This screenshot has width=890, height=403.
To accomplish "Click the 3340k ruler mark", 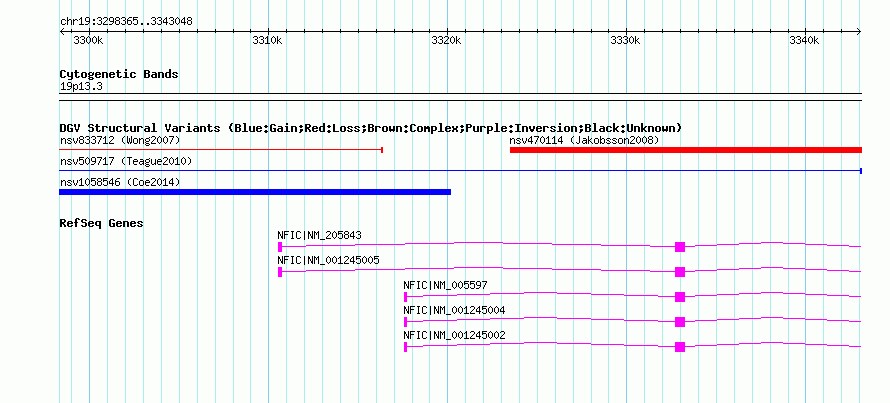I will (x=805, y=40).
